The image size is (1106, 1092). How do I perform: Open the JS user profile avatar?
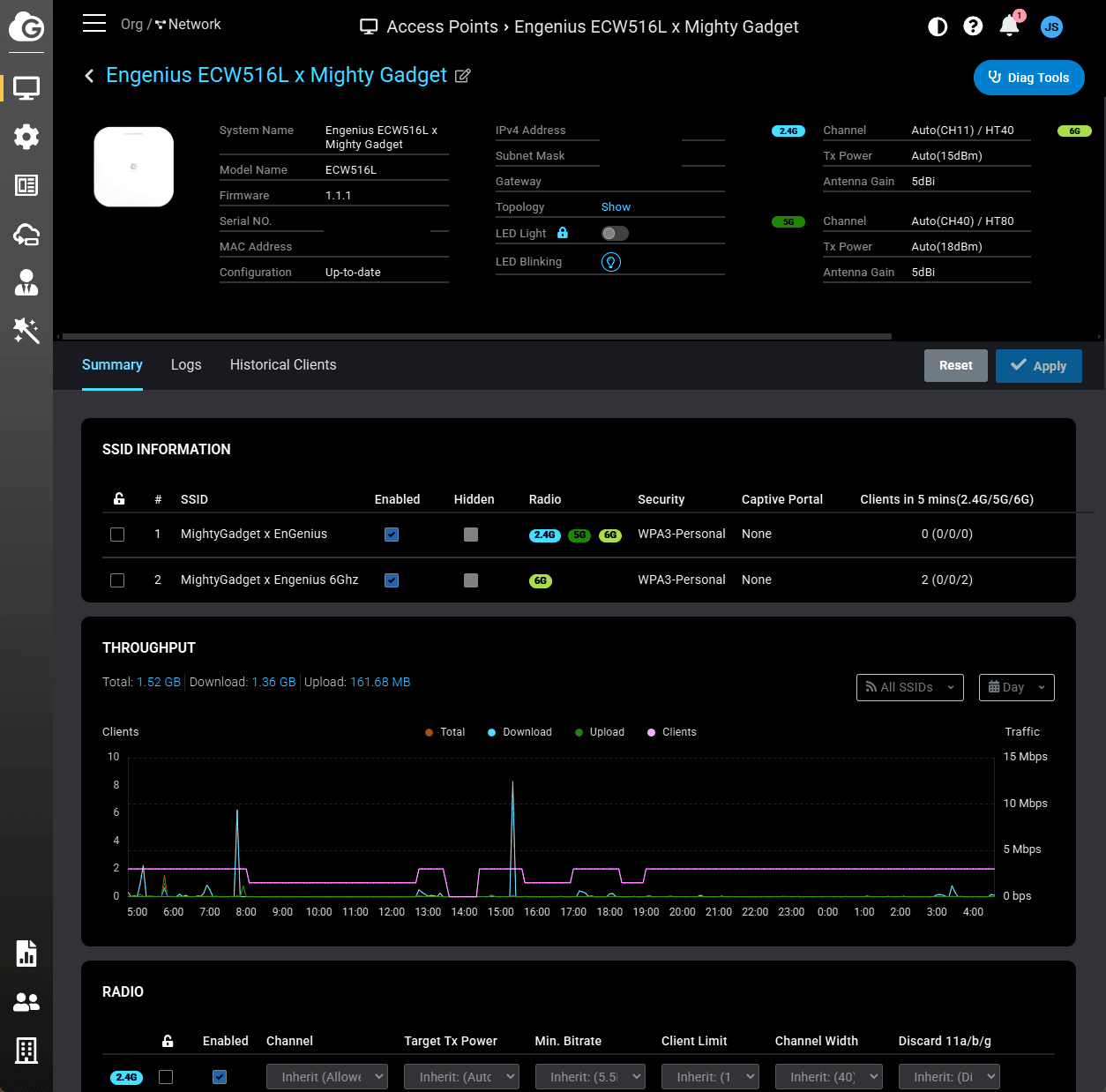click(1050, 26)
